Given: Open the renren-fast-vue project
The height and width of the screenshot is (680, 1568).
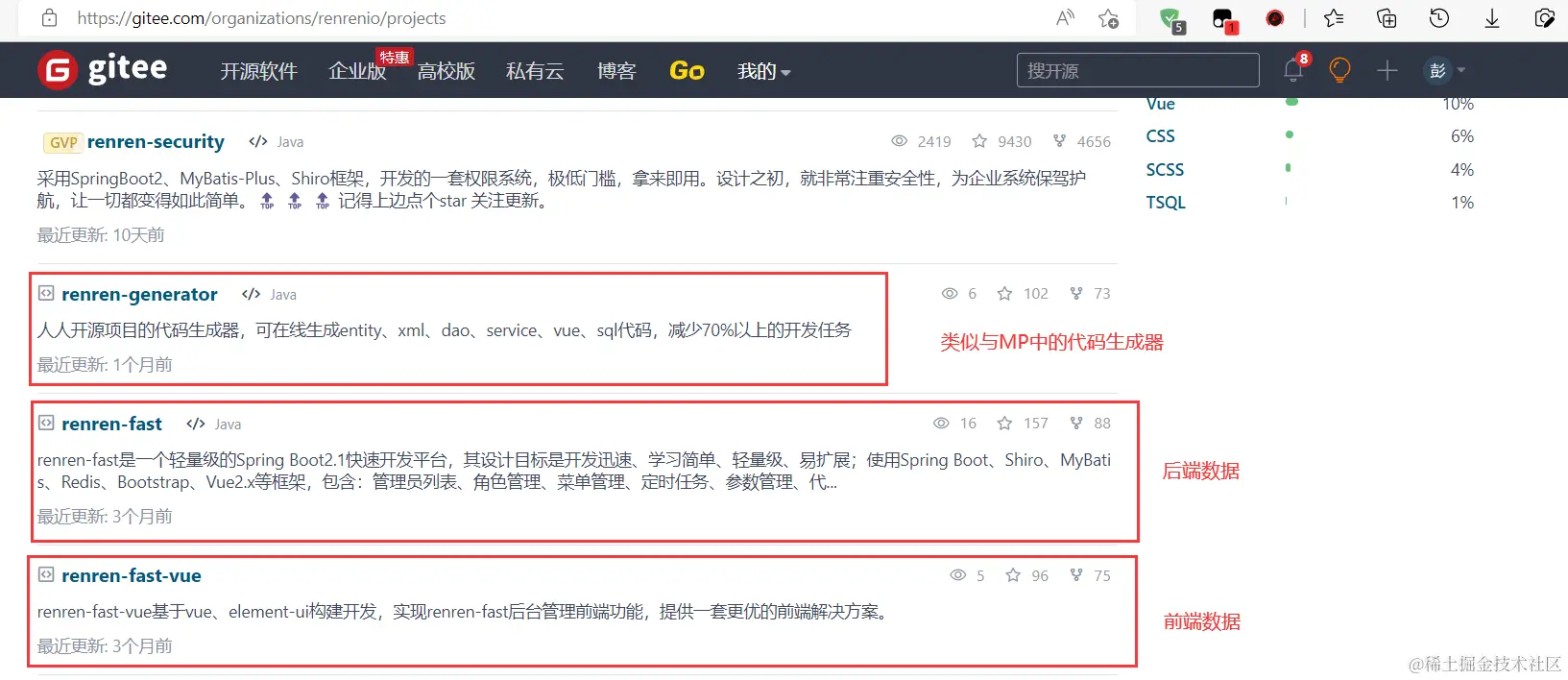Looking at the screenshot, I should (x=132, y=575).
